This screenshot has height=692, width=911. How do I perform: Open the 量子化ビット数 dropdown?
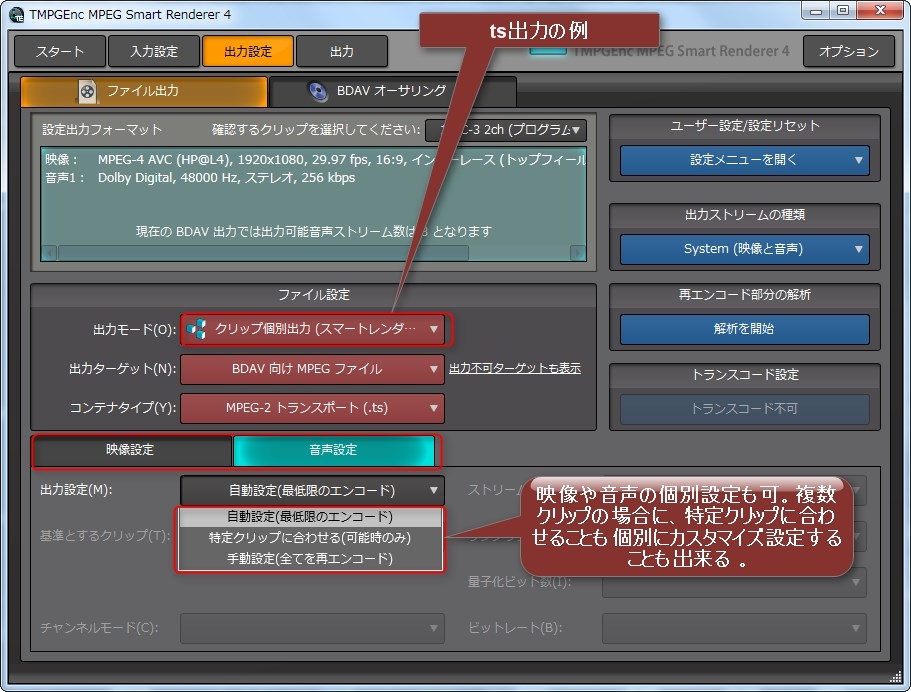(x=734, y=582)
